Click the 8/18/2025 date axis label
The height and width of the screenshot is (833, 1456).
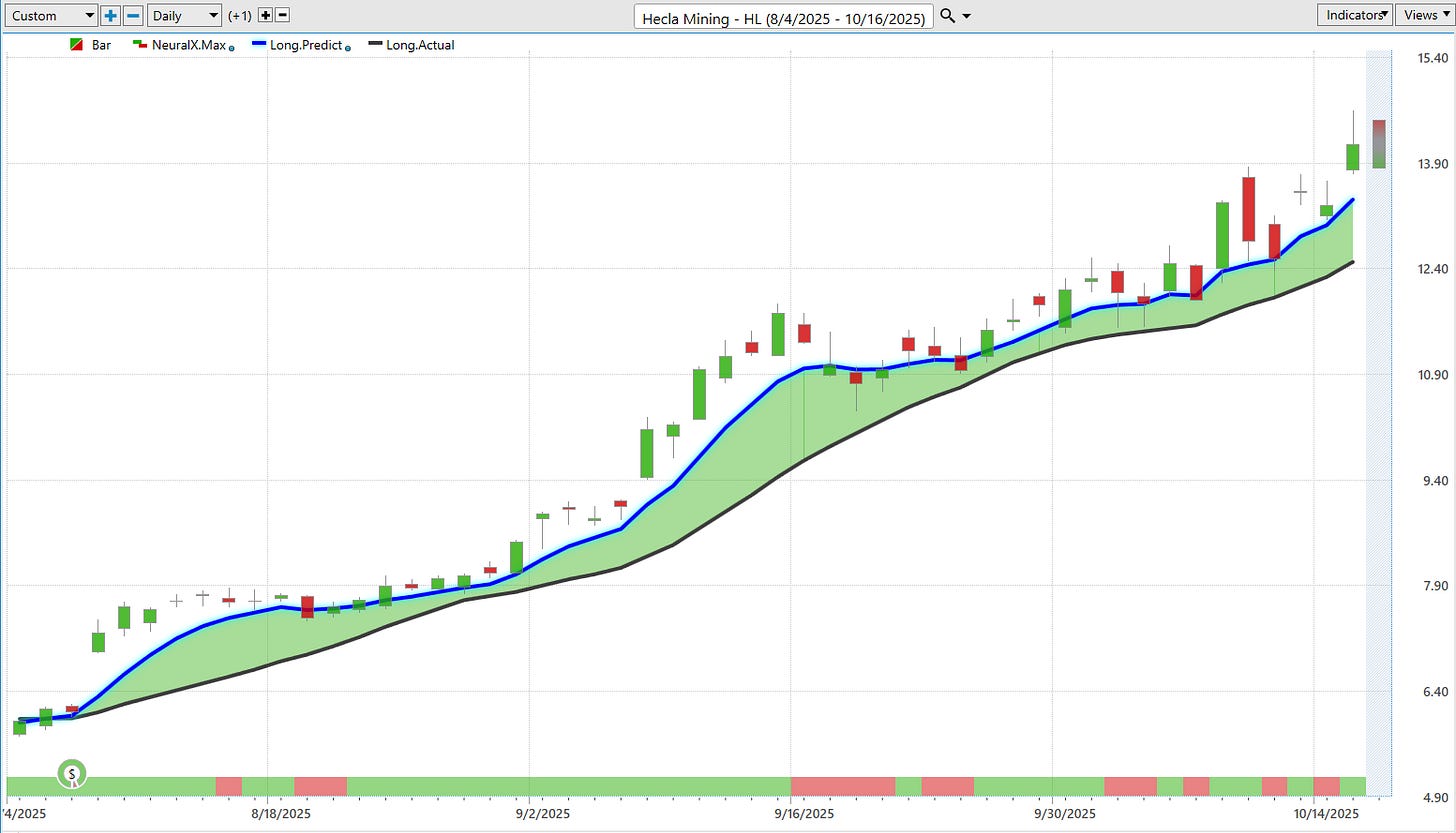pos(282,814)
